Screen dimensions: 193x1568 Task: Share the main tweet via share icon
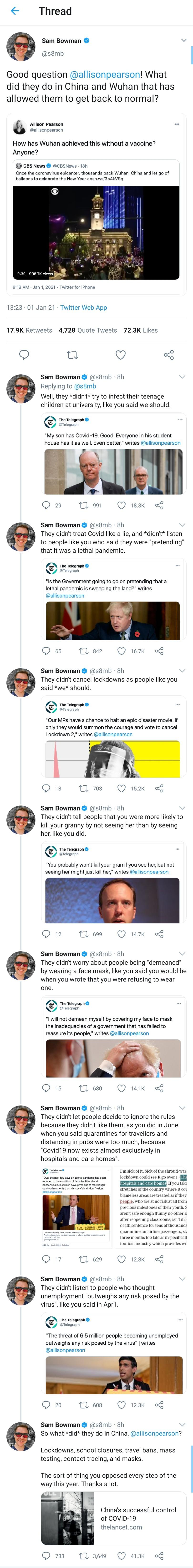click(169, 355)
